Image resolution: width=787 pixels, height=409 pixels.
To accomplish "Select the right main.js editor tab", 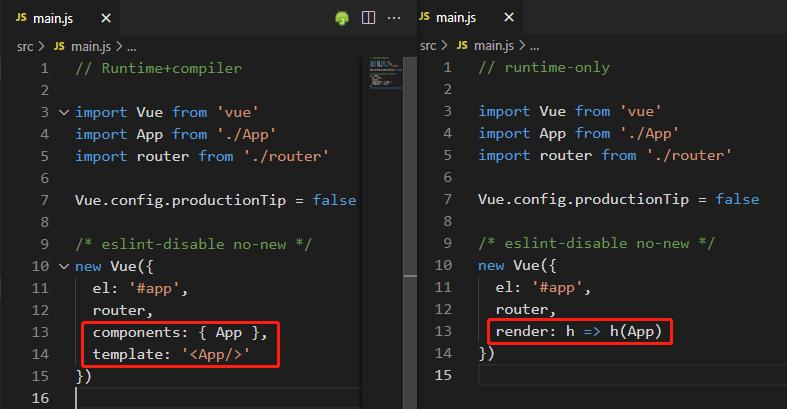I will click(x=468, y=18).
